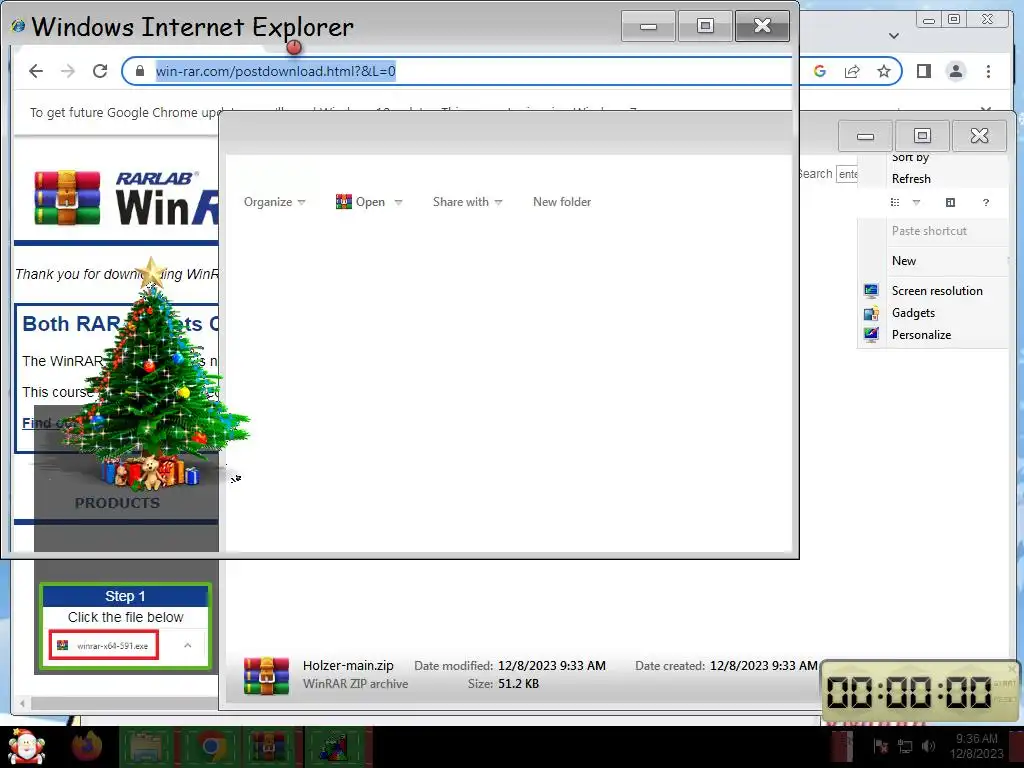The image size is (1024, 768).
Task: Click the Santa Claus start button
Action: 26,746
